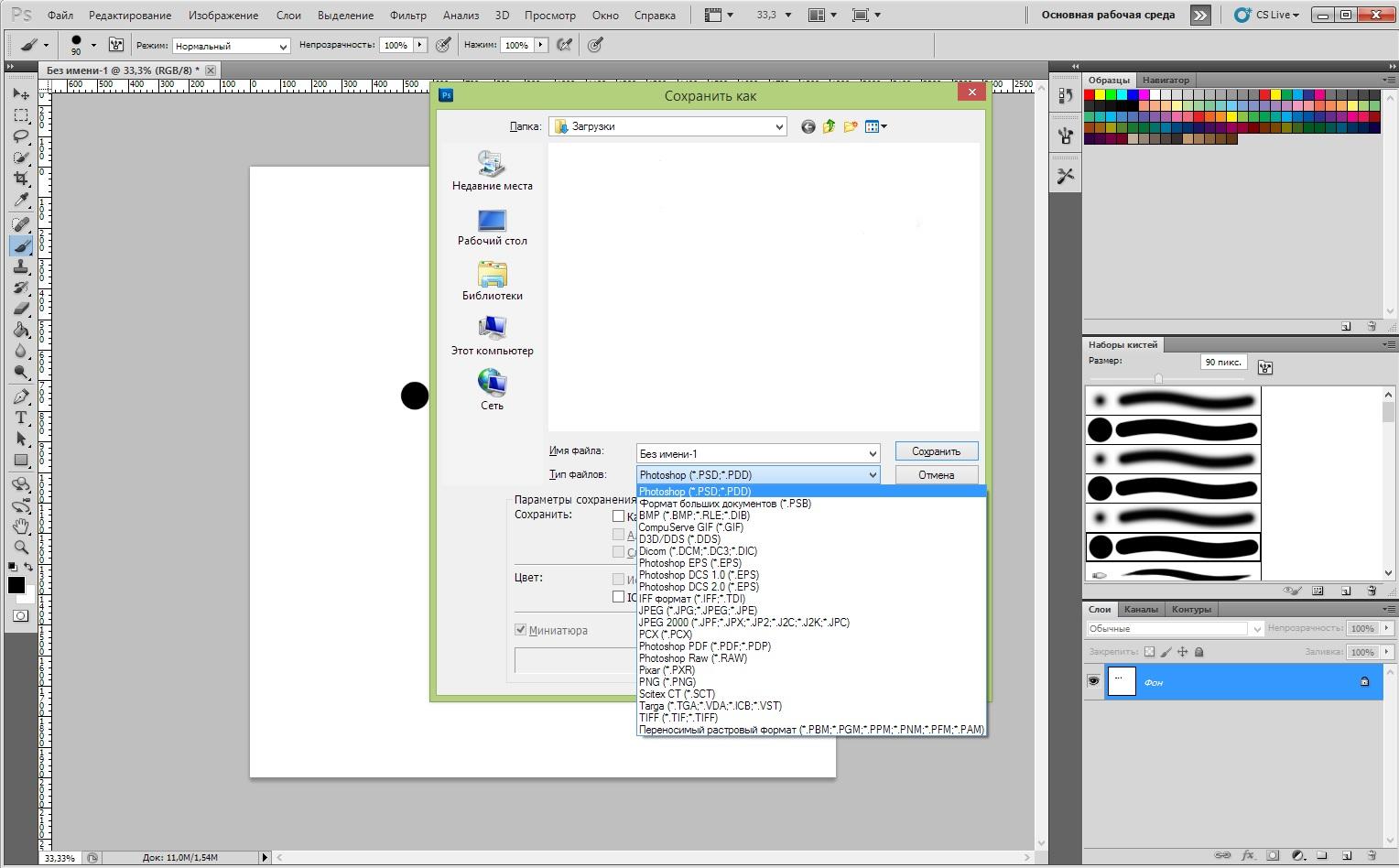Select the Spot Healing Brush tool
The image size is (1399, 868).
click(x=21, y=224)
